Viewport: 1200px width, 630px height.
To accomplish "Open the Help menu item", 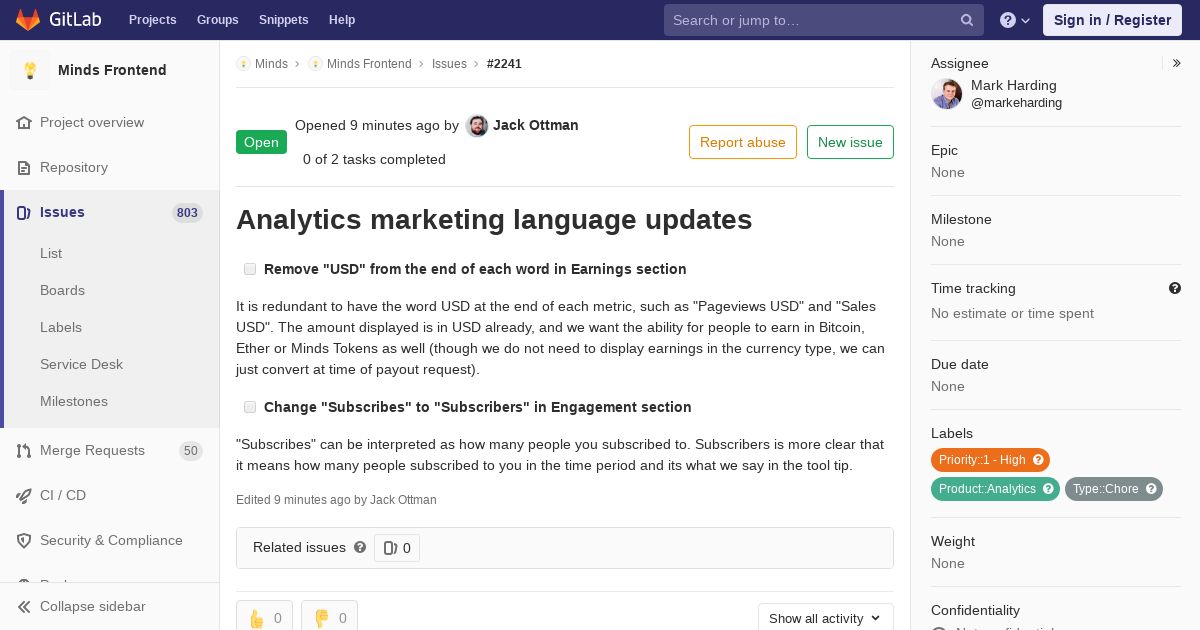I will click(342, 20).
